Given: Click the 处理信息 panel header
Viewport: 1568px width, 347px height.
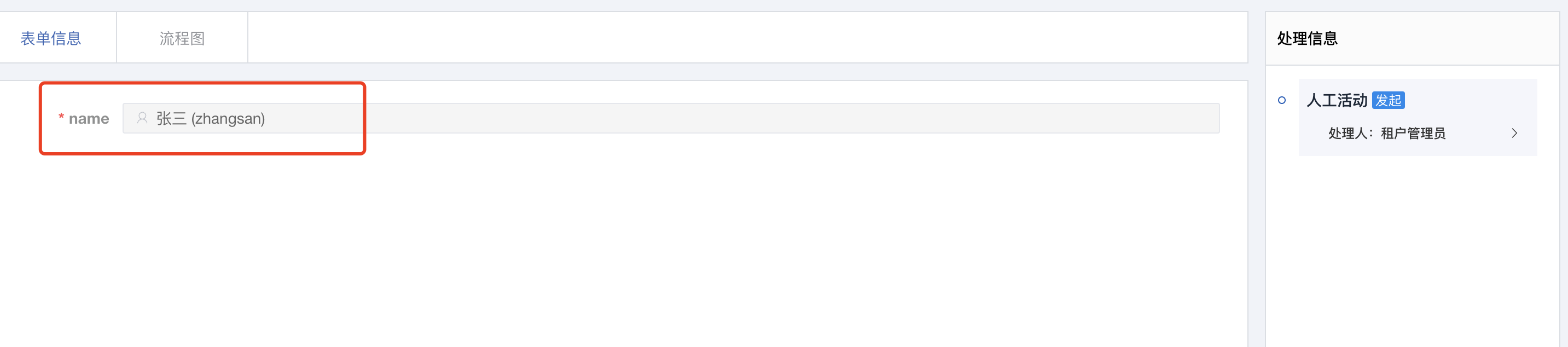Looking at the screenshot, I should (1307, 38).
